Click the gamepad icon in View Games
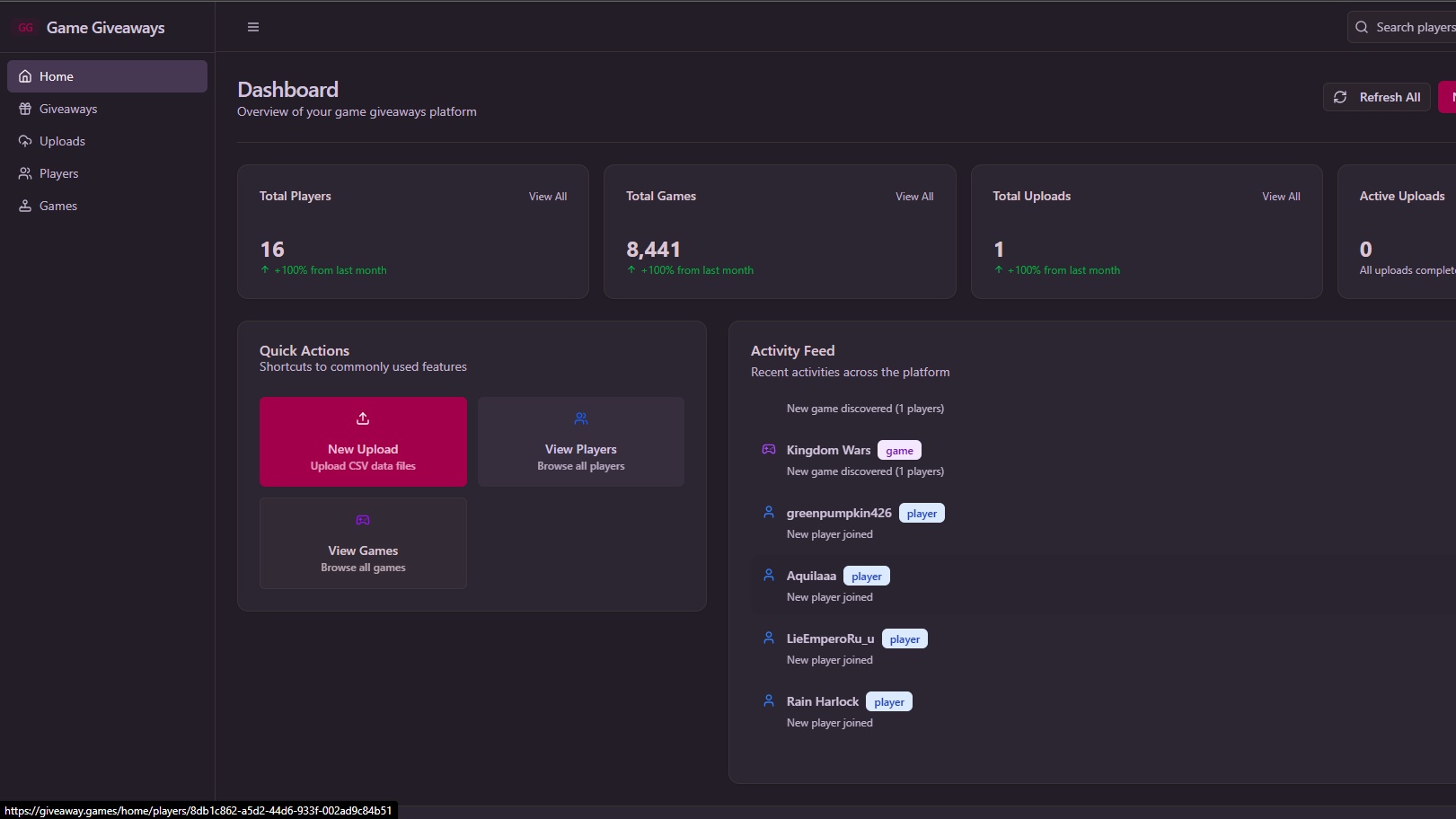 (x=363, y=520)
